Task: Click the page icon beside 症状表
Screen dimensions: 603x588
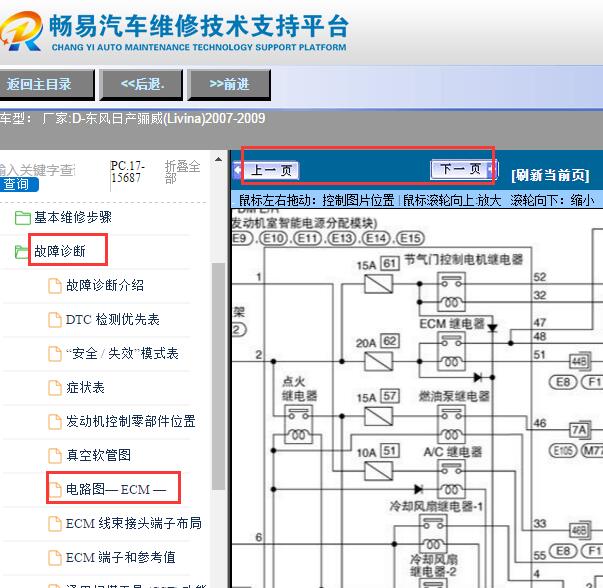Action: coord(55,388)
